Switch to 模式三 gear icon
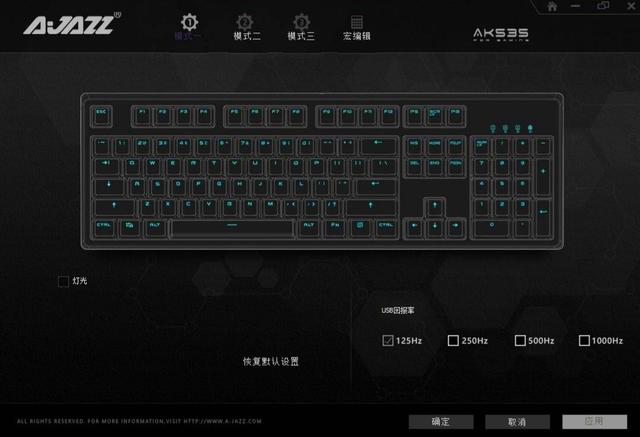This screenshot has width=640, height=437. [301, 22]
